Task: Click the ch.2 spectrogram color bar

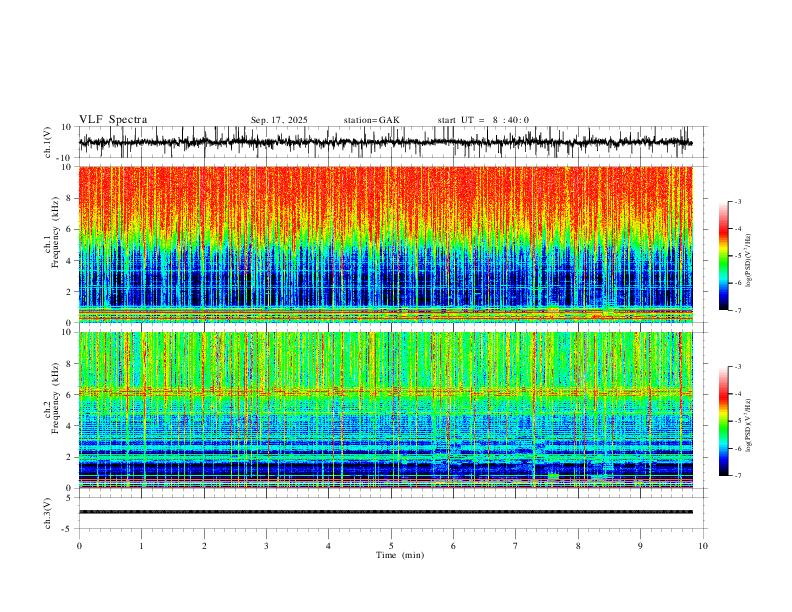Action: tap(723, 421)
